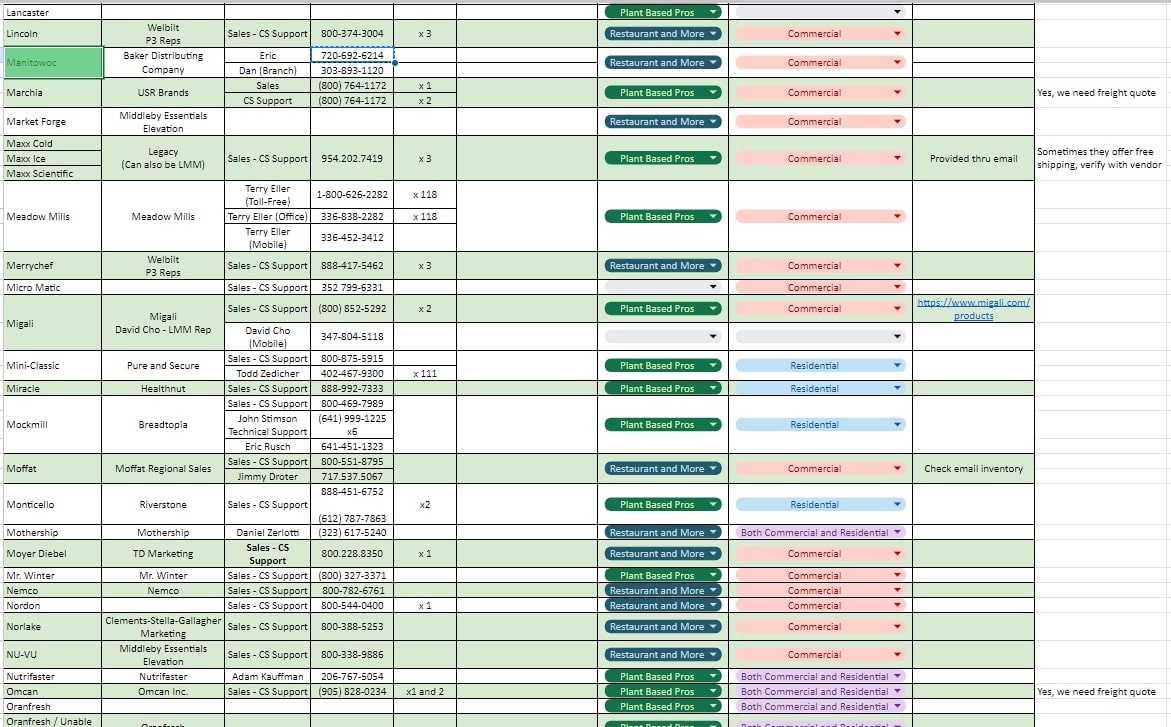Select the Provided thru email cell
Image resolution: width=1171 pixels, height=727 pixels.
click(973, 158)
